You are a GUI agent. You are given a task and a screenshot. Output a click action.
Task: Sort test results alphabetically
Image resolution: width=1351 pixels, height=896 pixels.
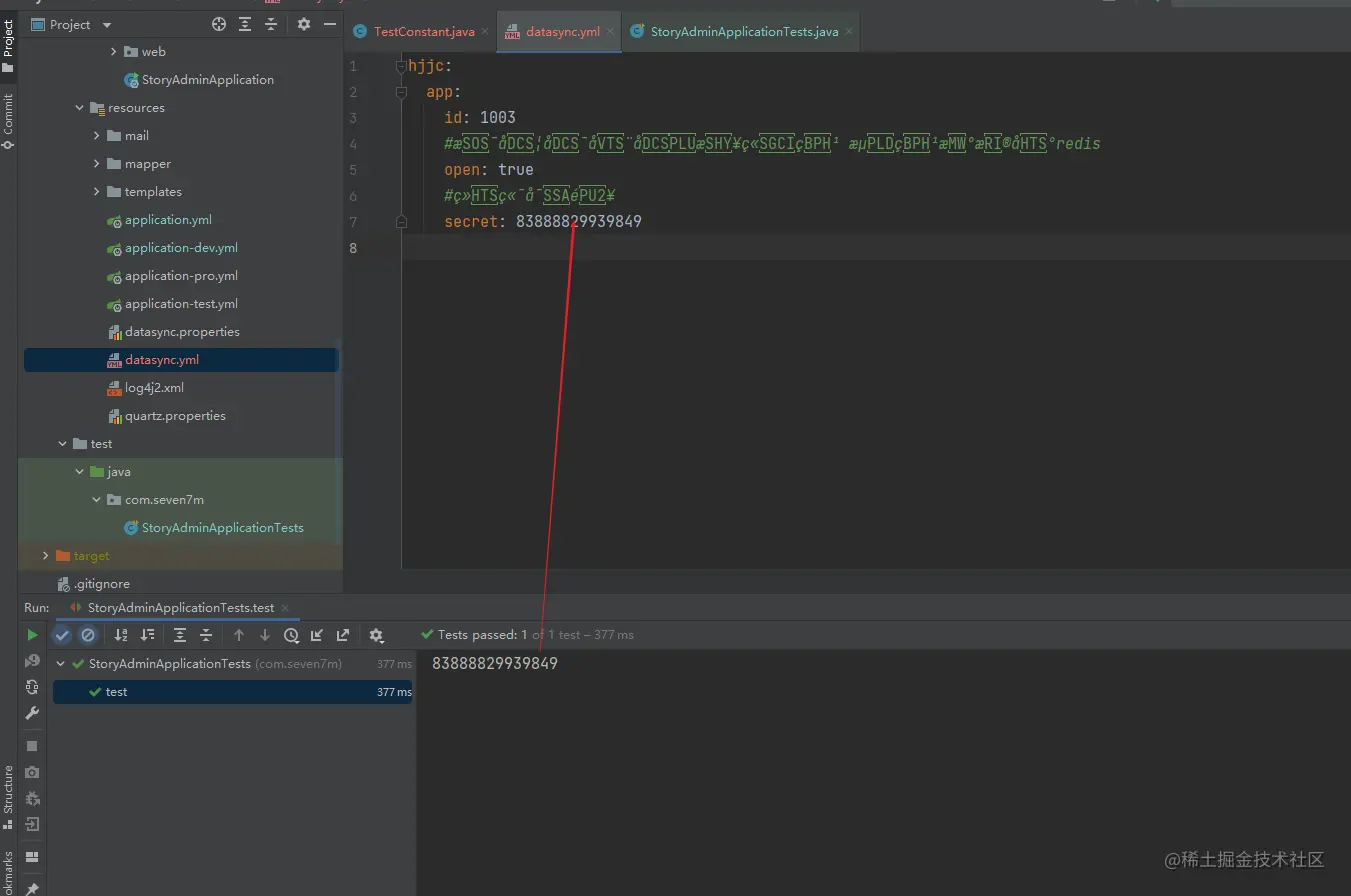coord(121,635)
